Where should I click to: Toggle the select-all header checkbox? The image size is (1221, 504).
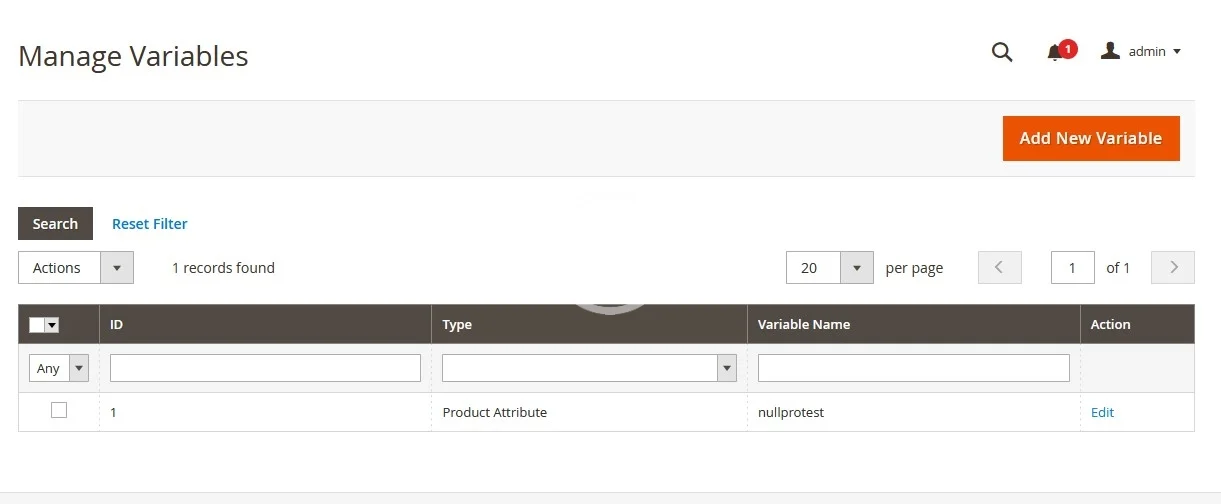pos(37,325)
